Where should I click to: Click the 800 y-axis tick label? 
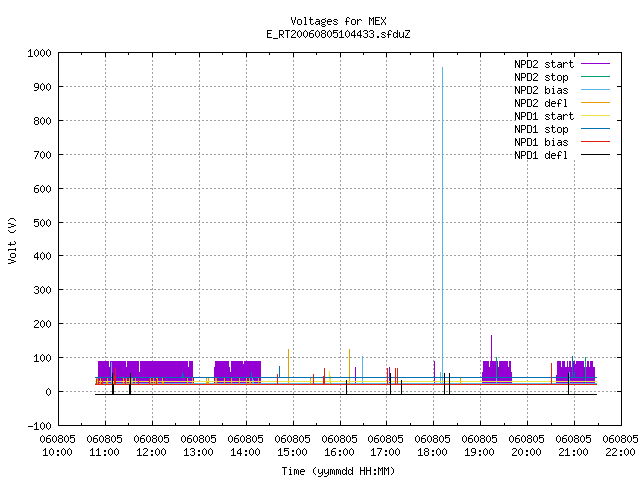click(42, 121)
